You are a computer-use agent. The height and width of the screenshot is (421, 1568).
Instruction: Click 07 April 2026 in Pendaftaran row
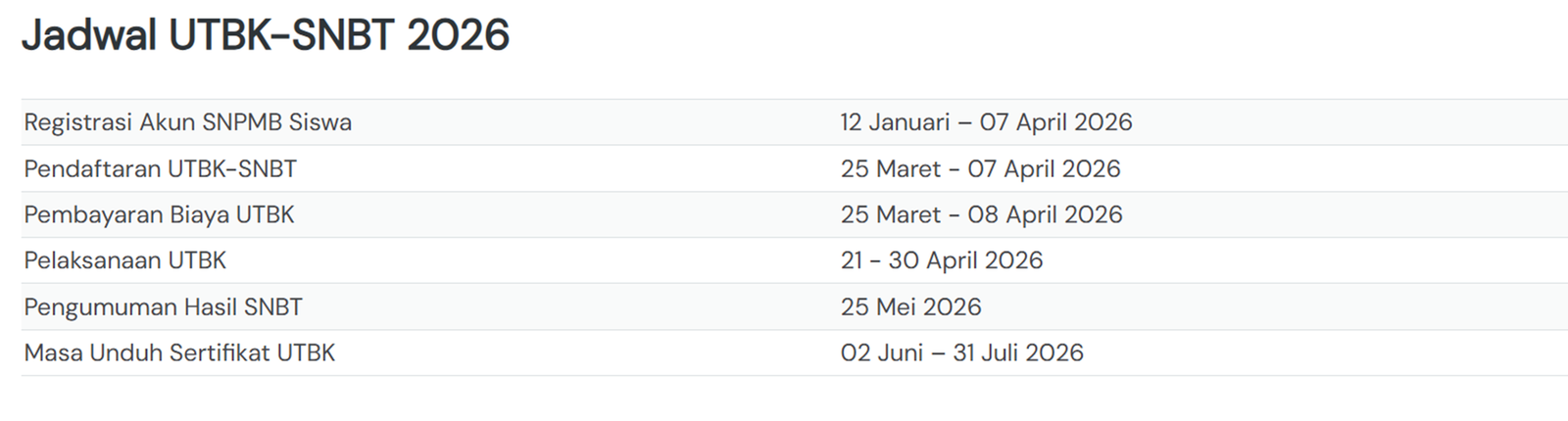pos(1044,168)
